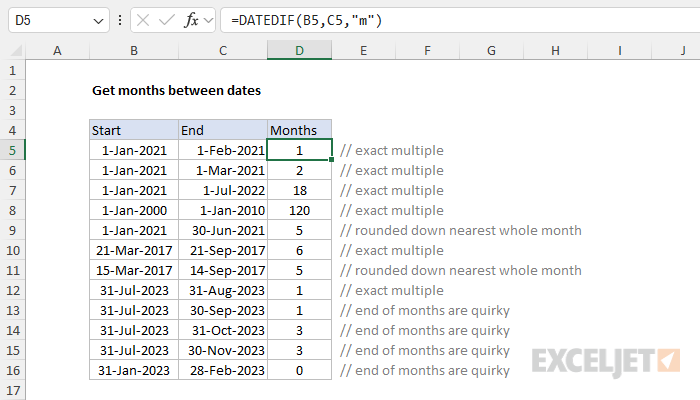The image size is (700, 400).
Task: Click start date cell '15-Mar-2017'
Action: [x=133, y=271]
